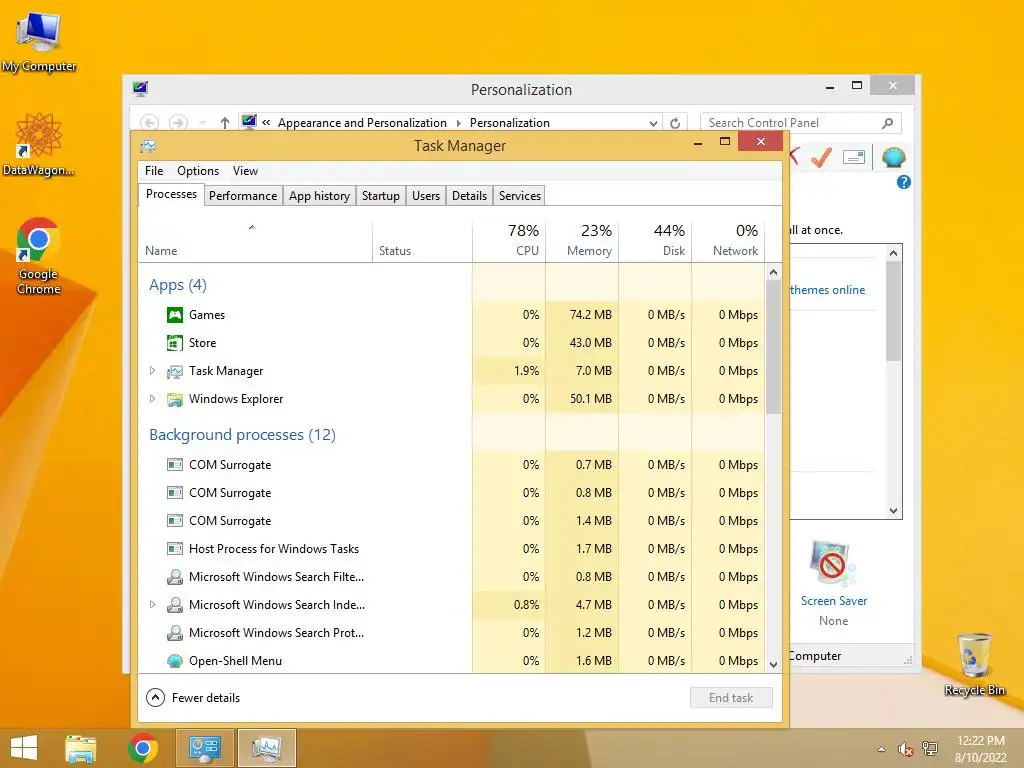Open File Explorer from the taskbar
Image resolution: width=1024 pixels, height=768 pixels.
pos(80,748)
